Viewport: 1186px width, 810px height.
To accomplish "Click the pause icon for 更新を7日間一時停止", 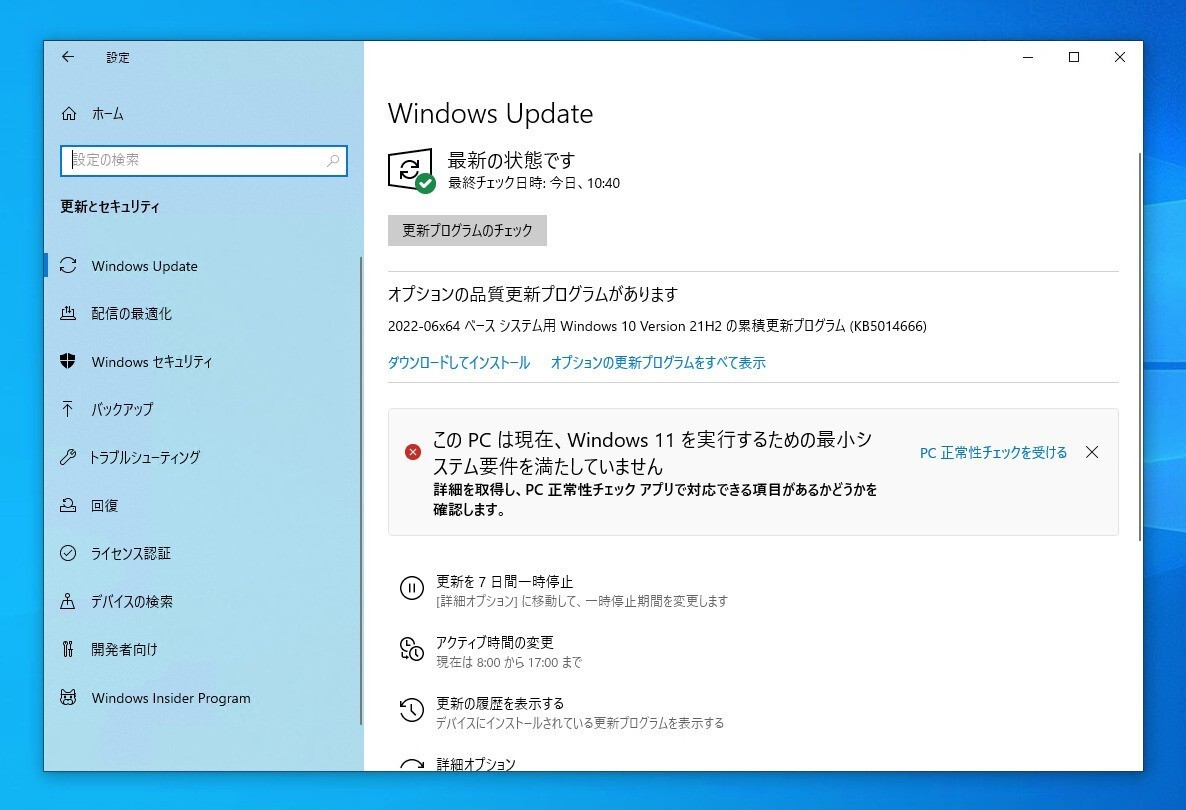I will click(411, 588).
